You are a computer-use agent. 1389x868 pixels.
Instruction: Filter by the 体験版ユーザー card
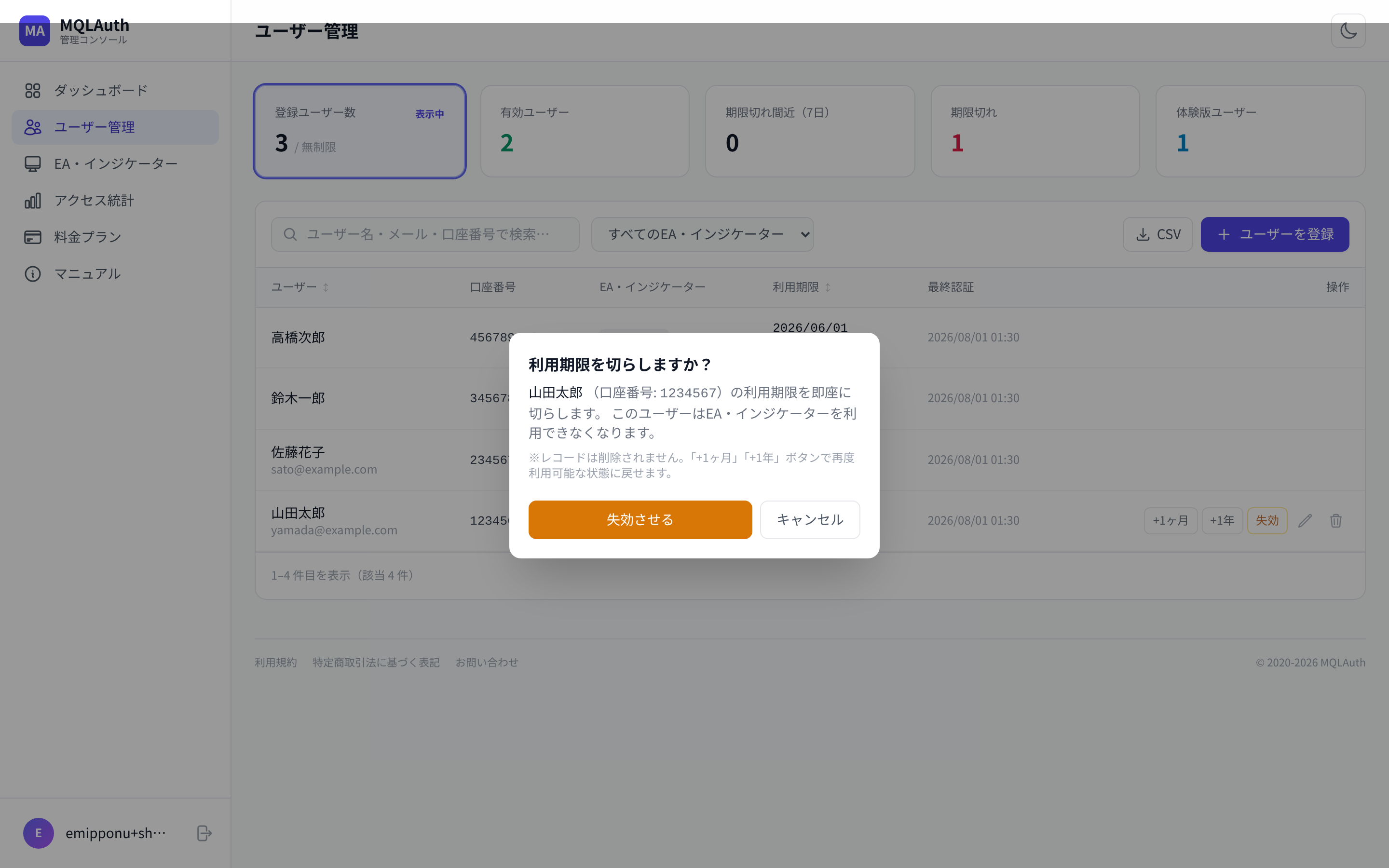(x=1260, y=131)
